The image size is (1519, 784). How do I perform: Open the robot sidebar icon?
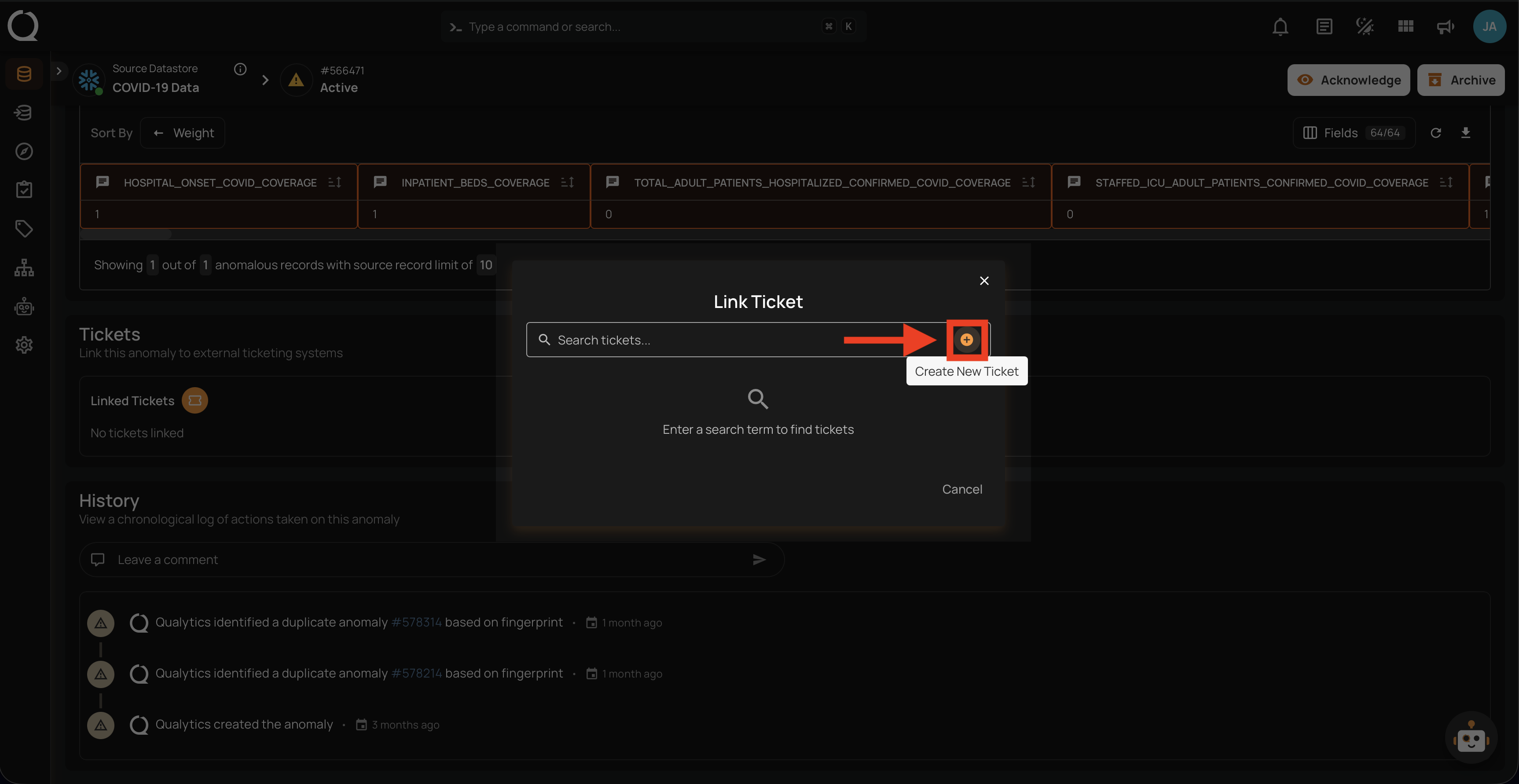(24, 307)
